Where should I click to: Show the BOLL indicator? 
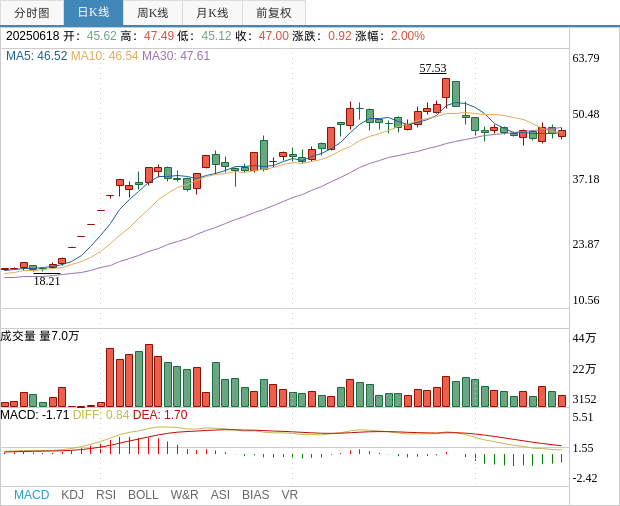pos(143,495)
